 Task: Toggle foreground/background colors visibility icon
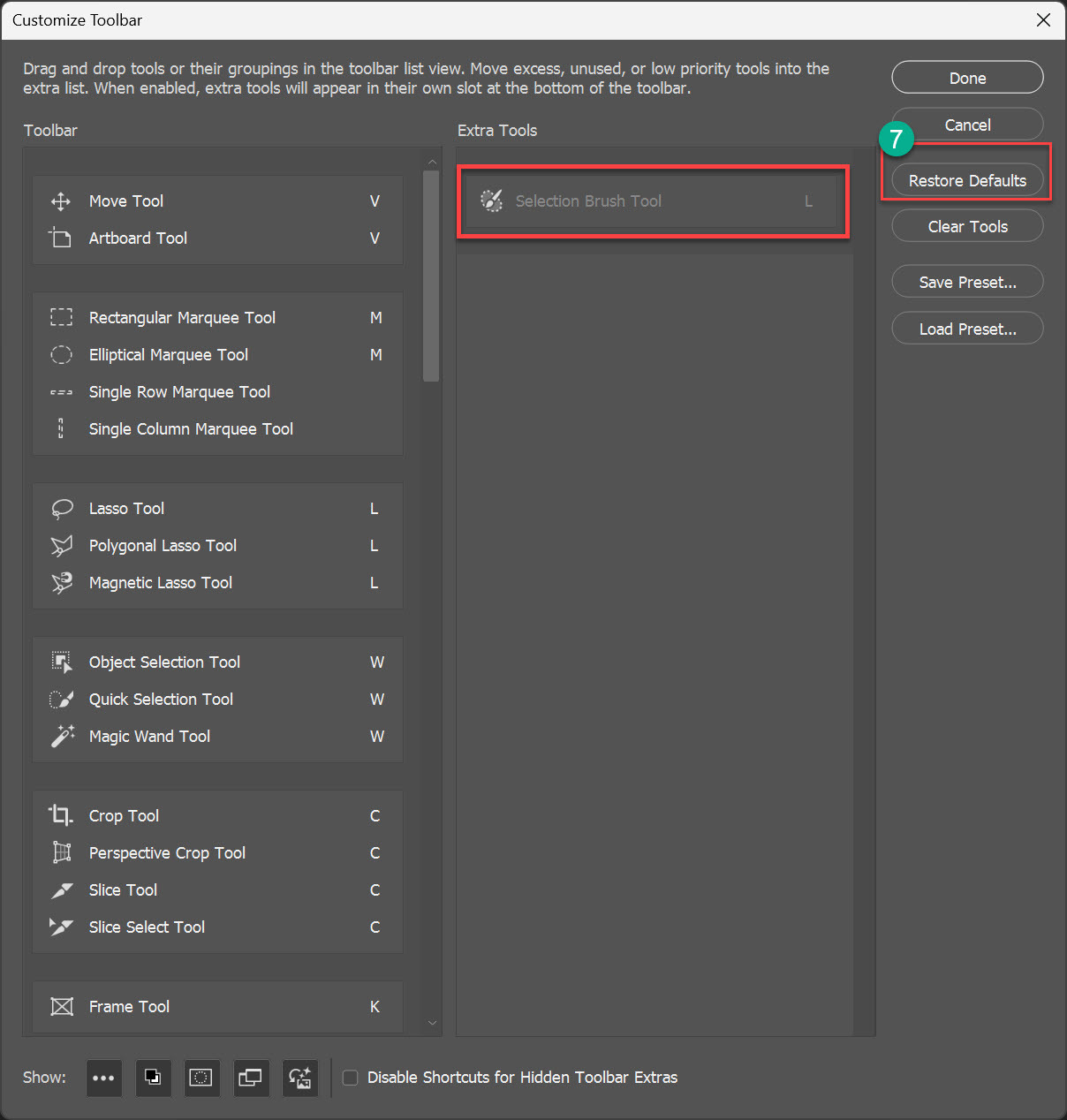[153, 1078]
